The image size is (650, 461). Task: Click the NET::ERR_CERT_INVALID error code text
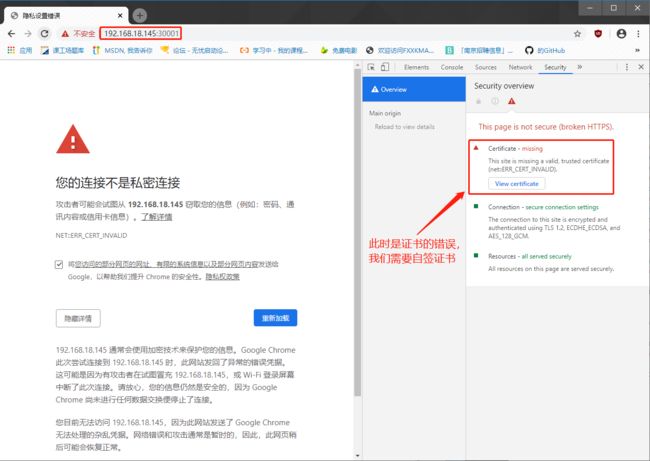pyautogui.click(x=91, y=235)
